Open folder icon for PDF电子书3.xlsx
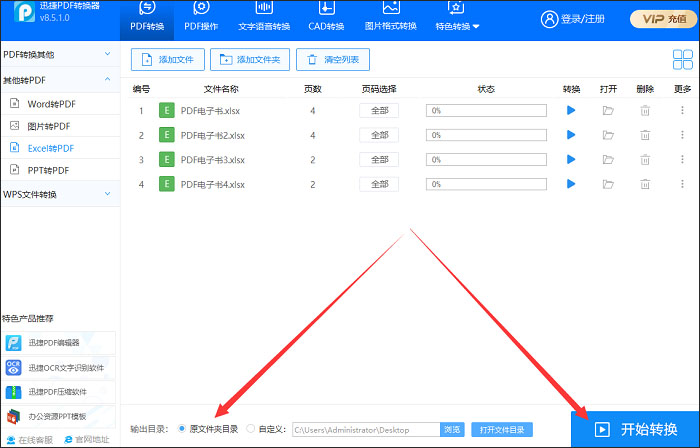 pyautogui.click(x=608, y=159)
